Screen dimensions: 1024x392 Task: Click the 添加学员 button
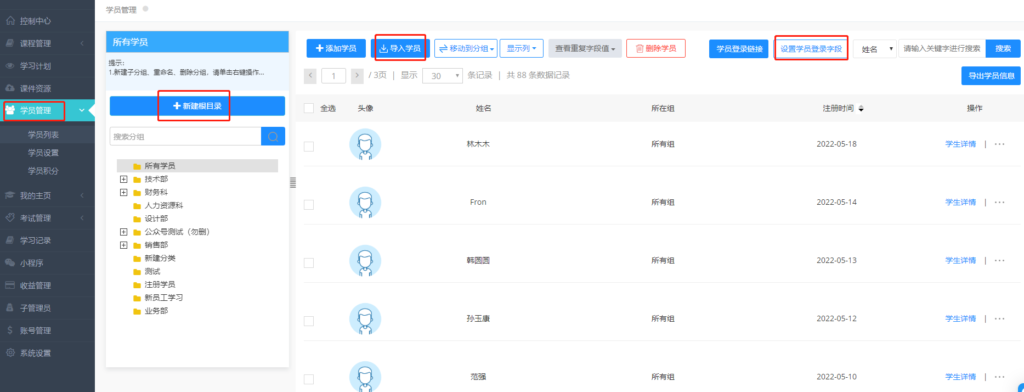pos(336,48)
